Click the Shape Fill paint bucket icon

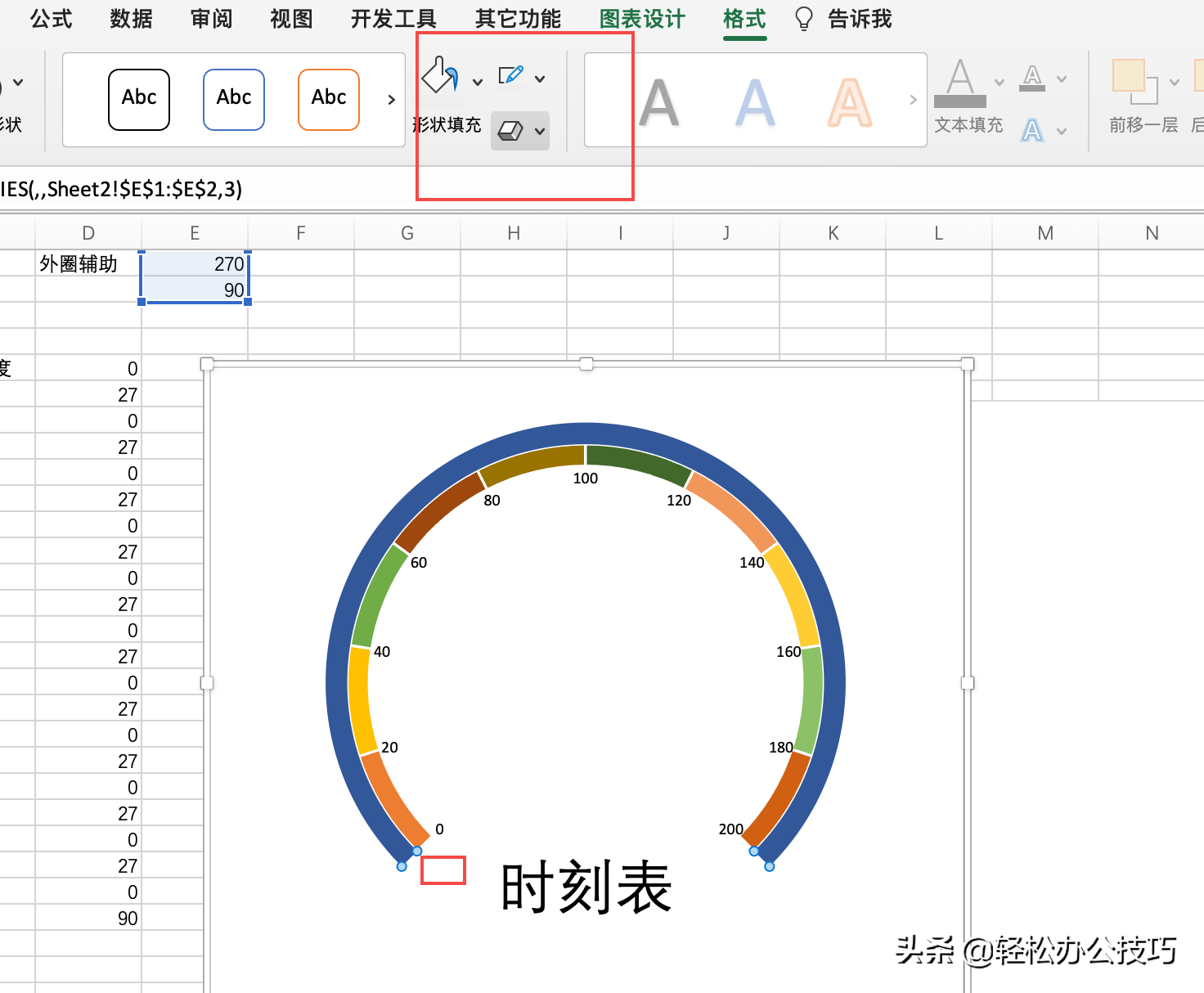pos(439,75)
